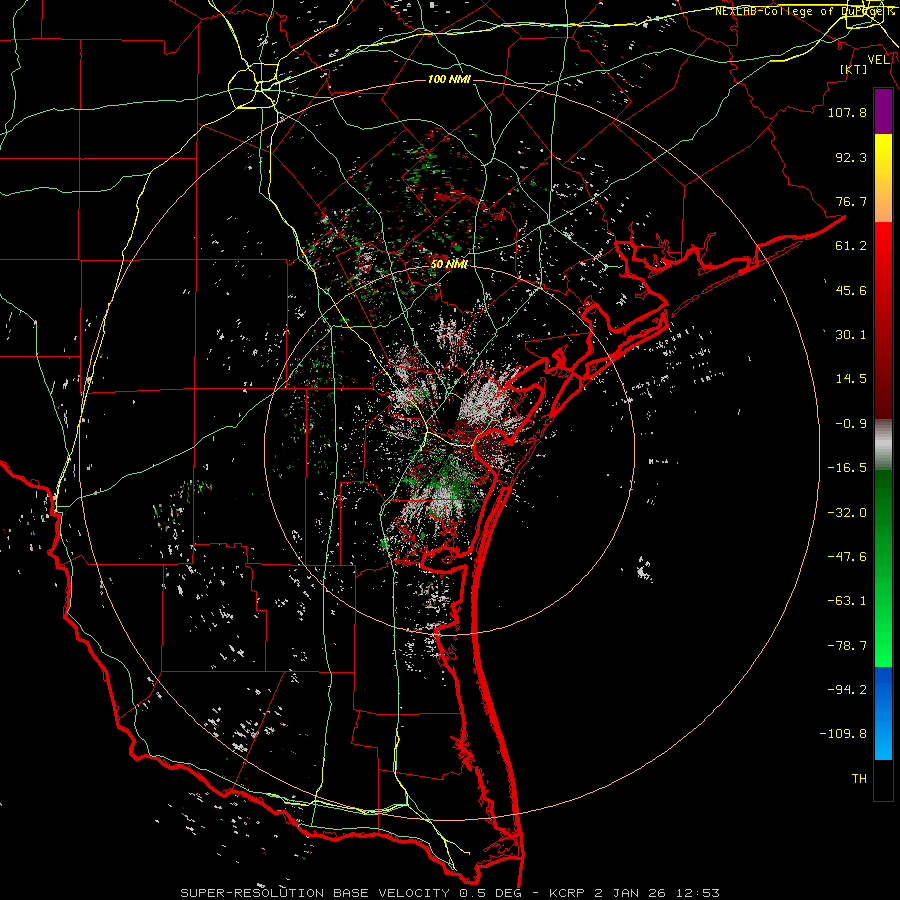Pick the yellow-orange segment of velocity scale
The image size is (900, 900).
pyautogui.click(x=883, y=178)
